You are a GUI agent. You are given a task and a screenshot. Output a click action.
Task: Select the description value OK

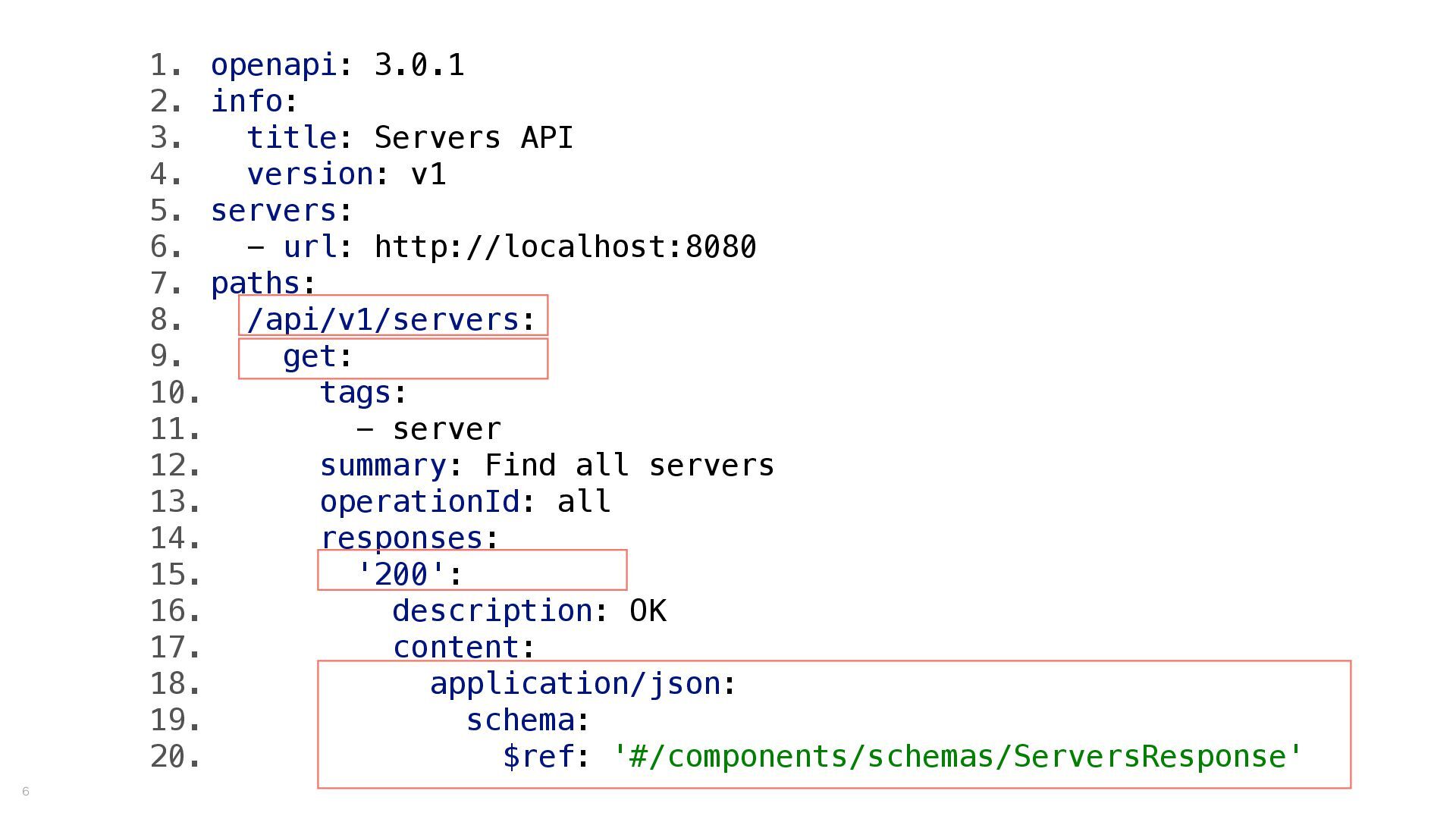(648, 611)
